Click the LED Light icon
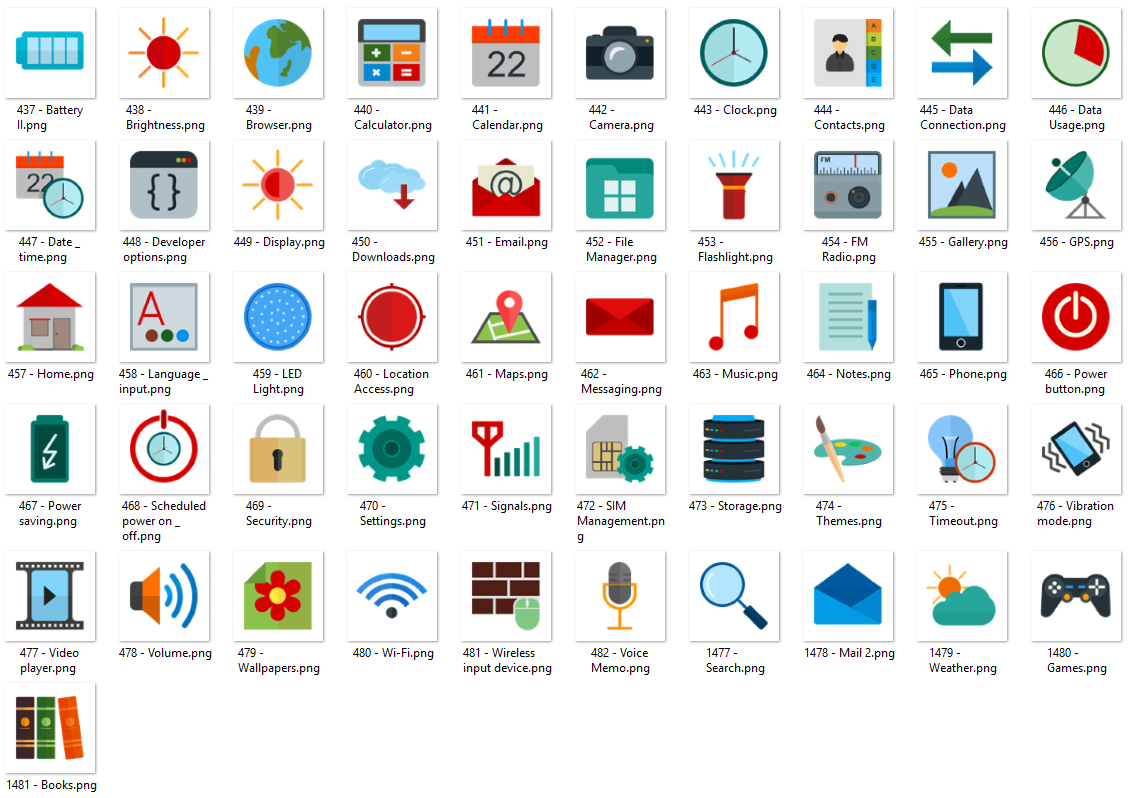 coord(278,317)
